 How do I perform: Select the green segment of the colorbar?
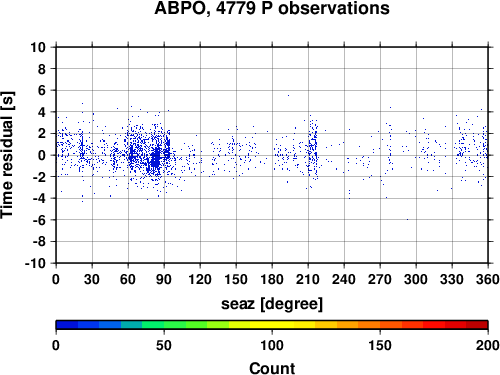click(x=164, y=325)
